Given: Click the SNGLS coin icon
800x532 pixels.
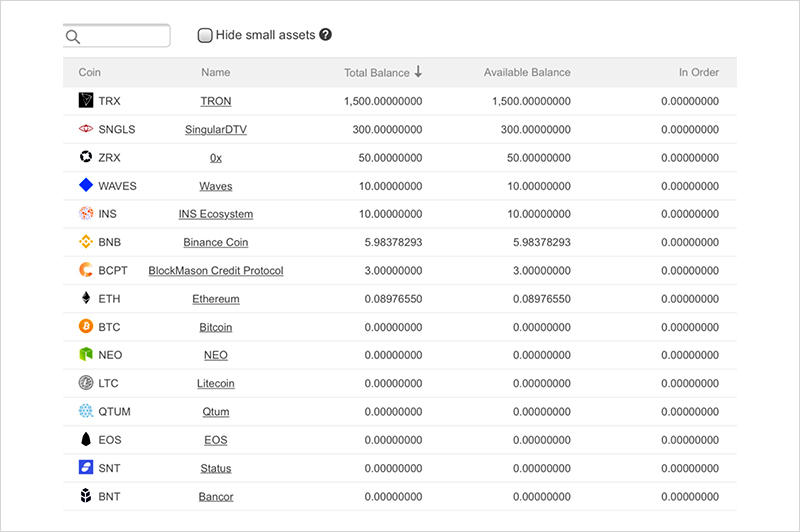Looking at the screenshot, I should (x=86, y=129).
